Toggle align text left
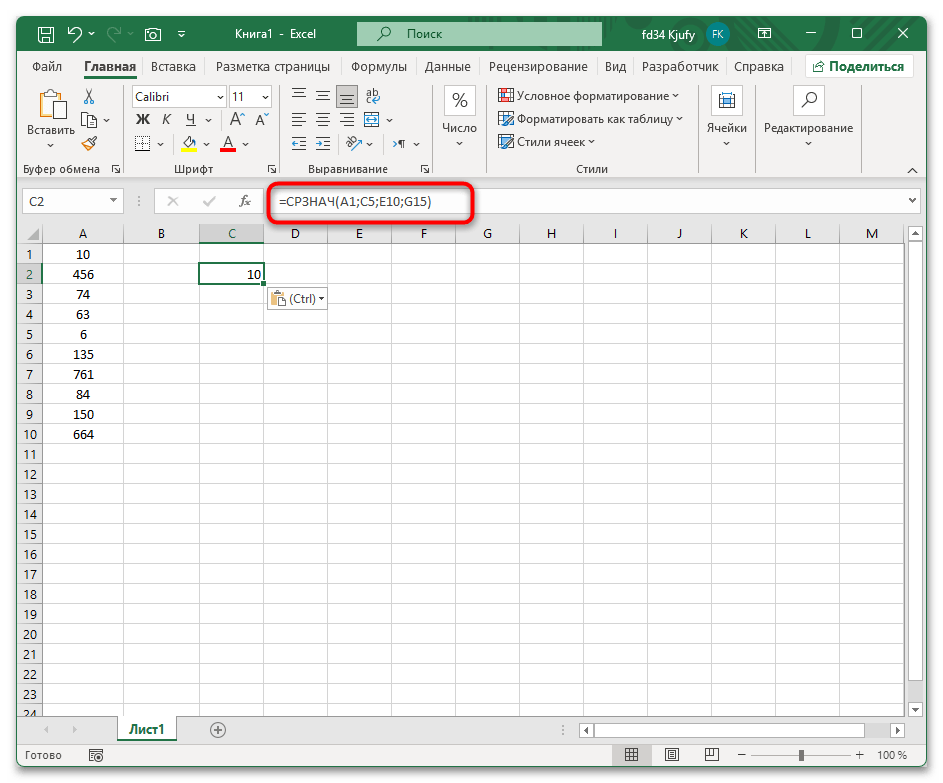Image resolution: width=943 pixels, height=783 pixels. coord(299,120)
